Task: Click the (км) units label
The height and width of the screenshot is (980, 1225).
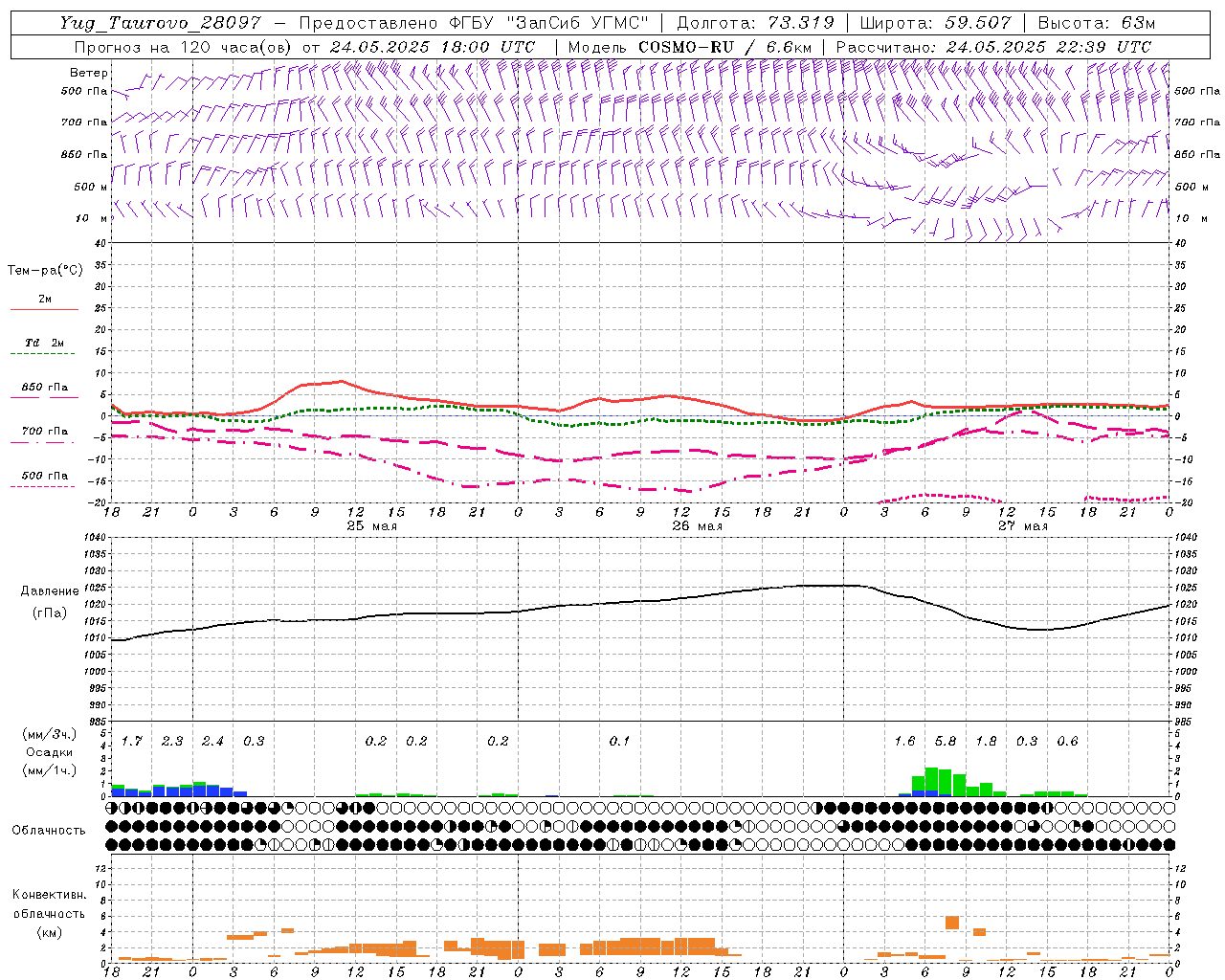Action: [49, 932]
